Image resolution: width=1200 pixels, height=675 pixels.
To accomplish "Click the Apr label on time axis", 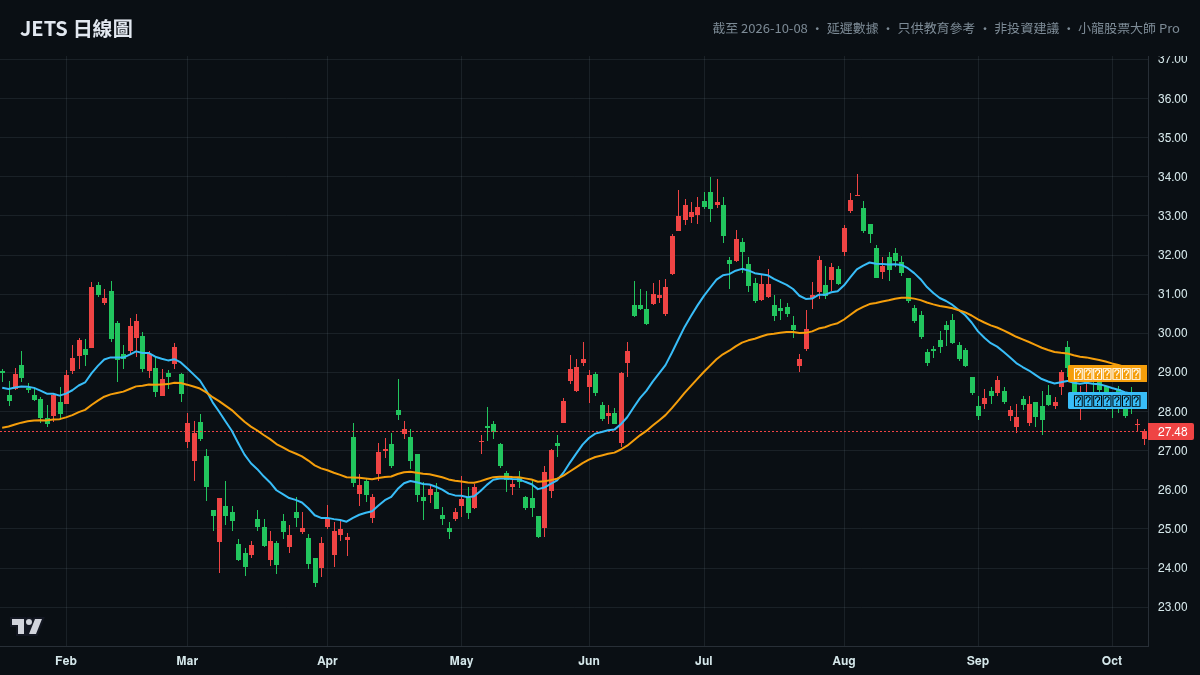I will 327,661.
